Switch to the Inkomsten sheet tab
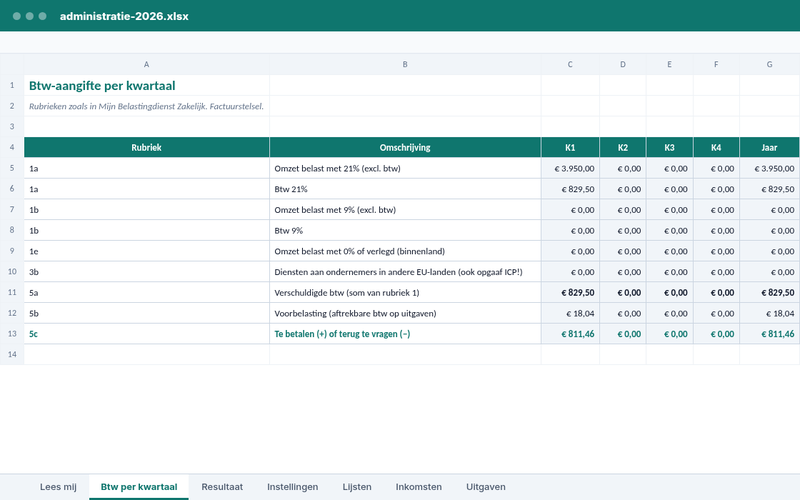This screenshot has height=500, width=800. coord(418,487)
